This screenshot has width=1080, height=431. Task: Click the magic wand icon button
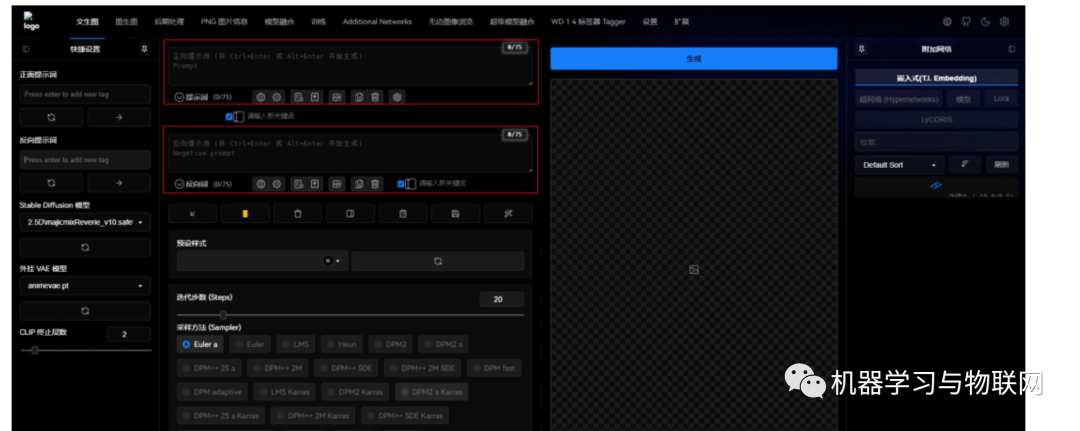point(508,214)
